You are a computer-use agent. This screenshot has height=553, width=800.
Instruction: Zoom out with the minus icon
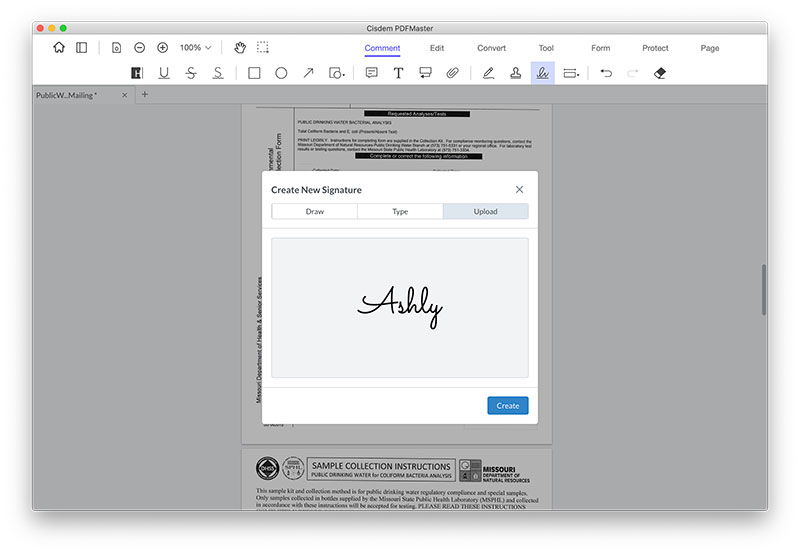[139, 47]
